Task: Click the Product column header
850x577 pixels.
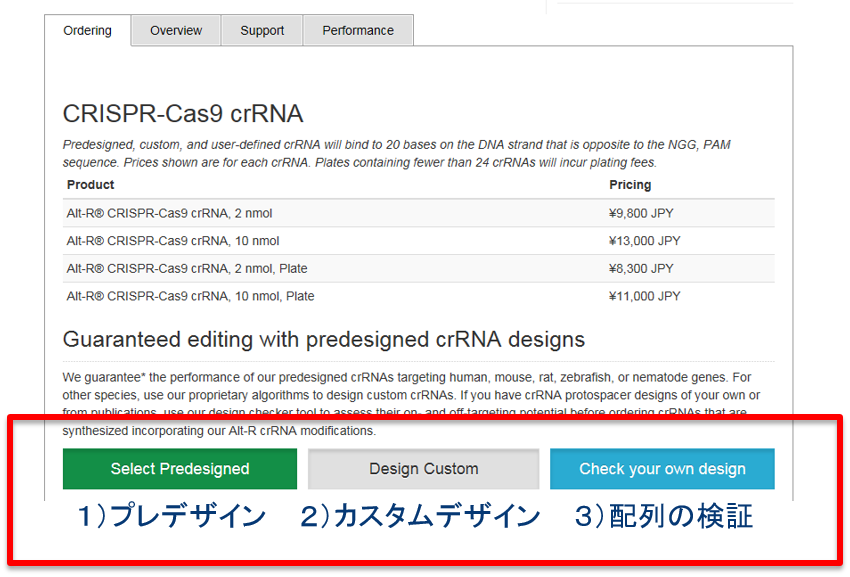Action: [x=91, y=185]
